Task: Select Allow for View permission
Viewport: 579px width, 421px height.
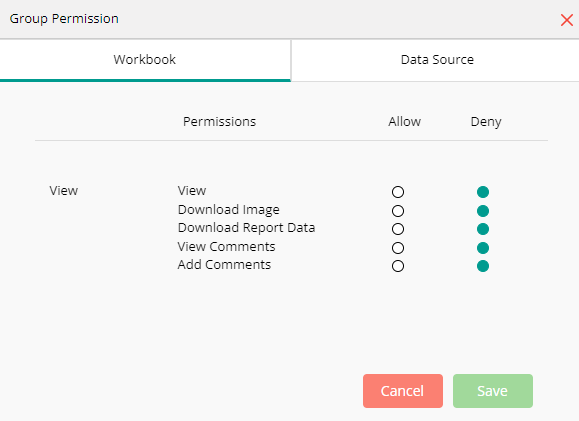Action: point(398,192)
